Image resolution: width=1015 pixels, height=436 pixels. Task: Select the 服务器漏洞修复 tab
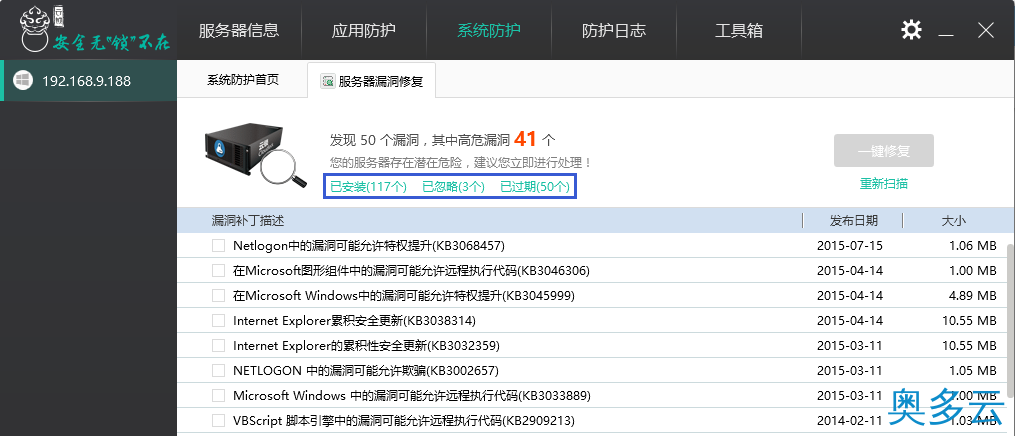372,81
